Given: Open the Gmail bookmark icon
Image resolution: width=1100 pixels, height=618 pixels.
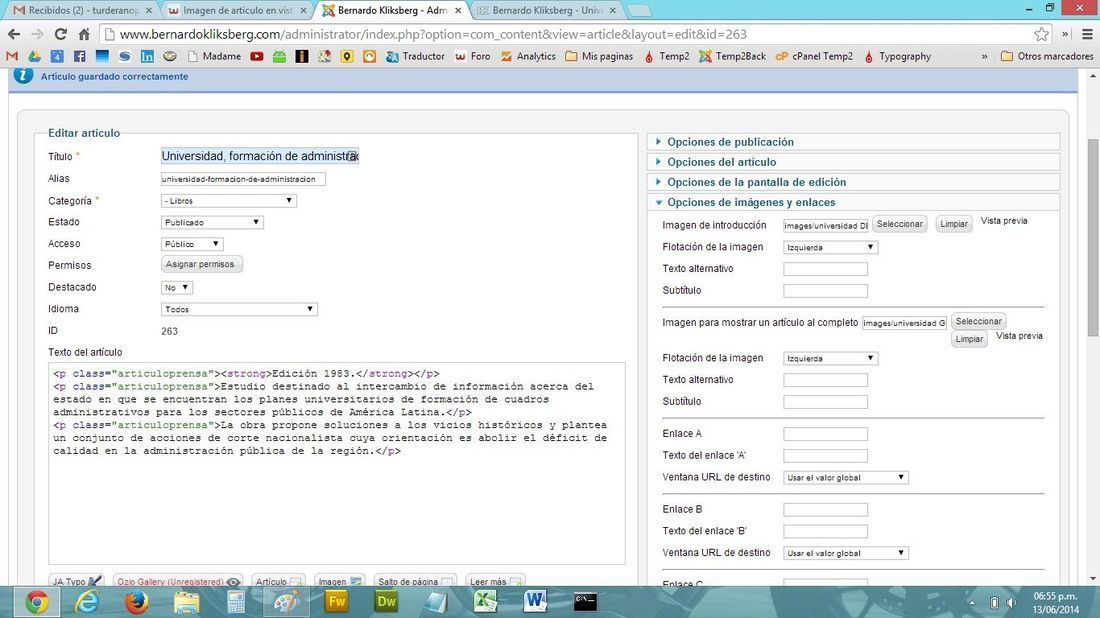Looking at the screenshot, I should click(11, 56).
